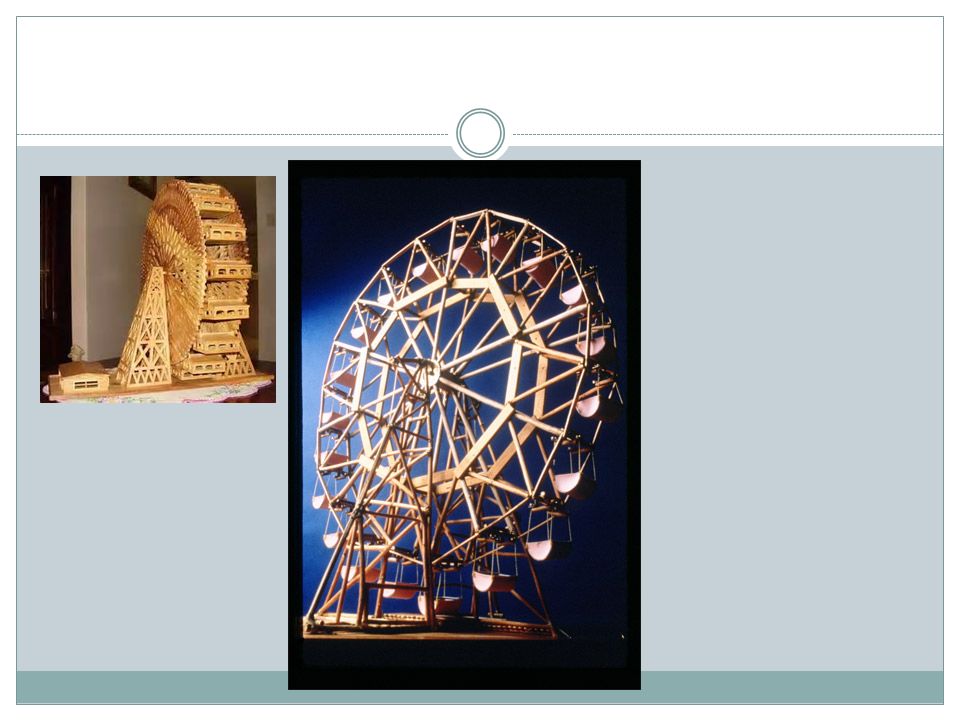The height and width of the screenshot is (720, 960).
Task: Click the empty title area above the divider
Action: pos(480,70)
